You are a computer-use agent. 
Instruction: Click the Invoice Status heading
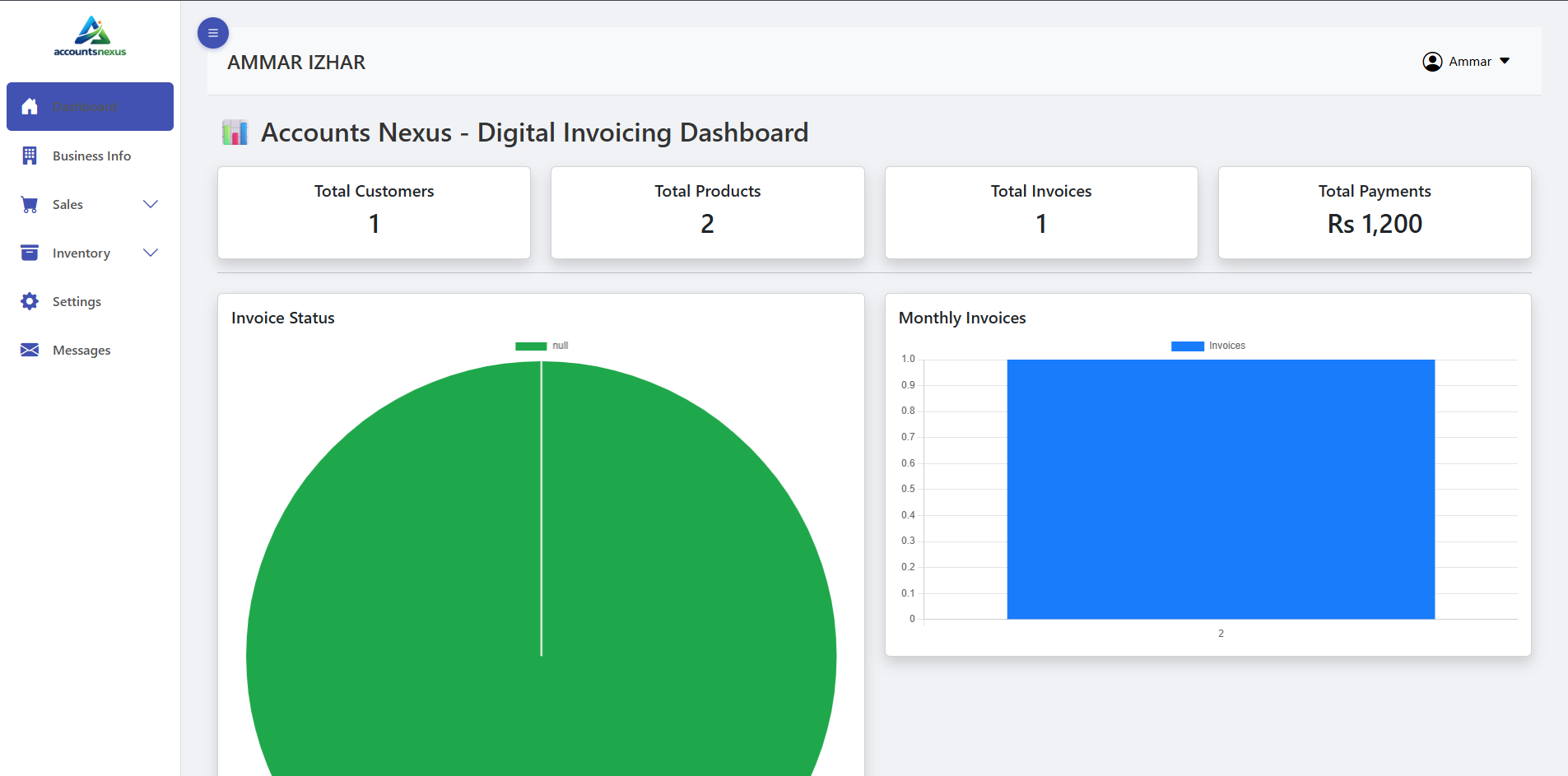click(283, 318)
